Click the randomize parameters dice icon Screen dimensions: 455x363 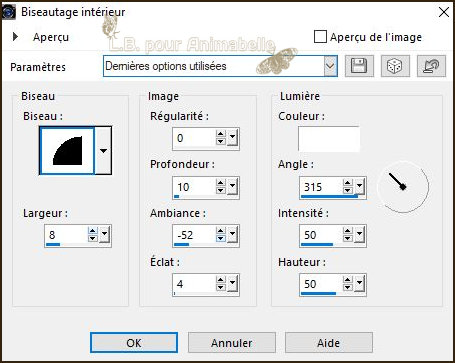(x=395, y=66)
